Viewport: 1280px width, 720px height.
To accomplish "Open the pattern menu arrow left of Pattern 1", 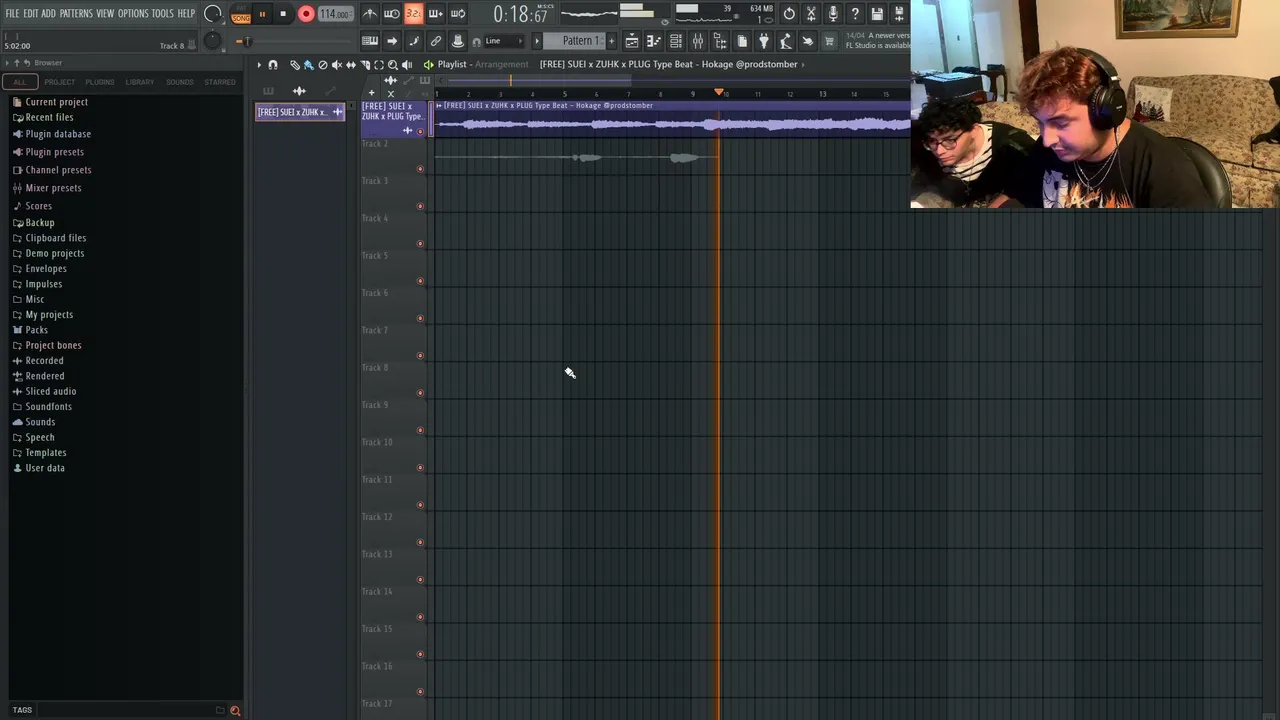I will [536, 41].
